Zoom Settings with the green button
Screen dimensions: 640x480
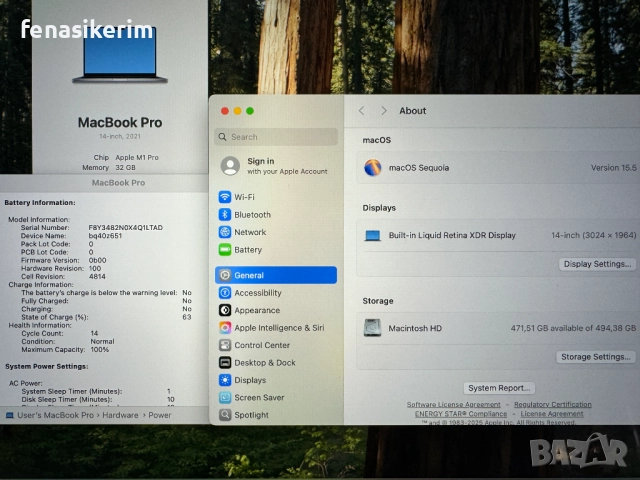tap(250, 111)
